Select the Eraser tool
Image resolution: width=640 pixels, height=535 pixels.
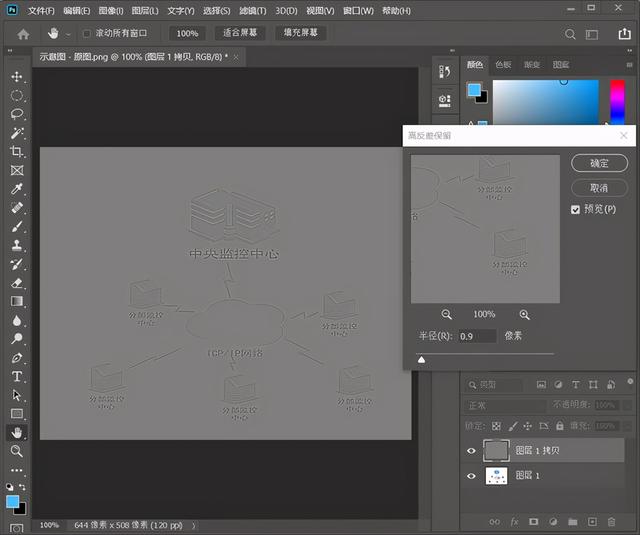click(17, 282)
